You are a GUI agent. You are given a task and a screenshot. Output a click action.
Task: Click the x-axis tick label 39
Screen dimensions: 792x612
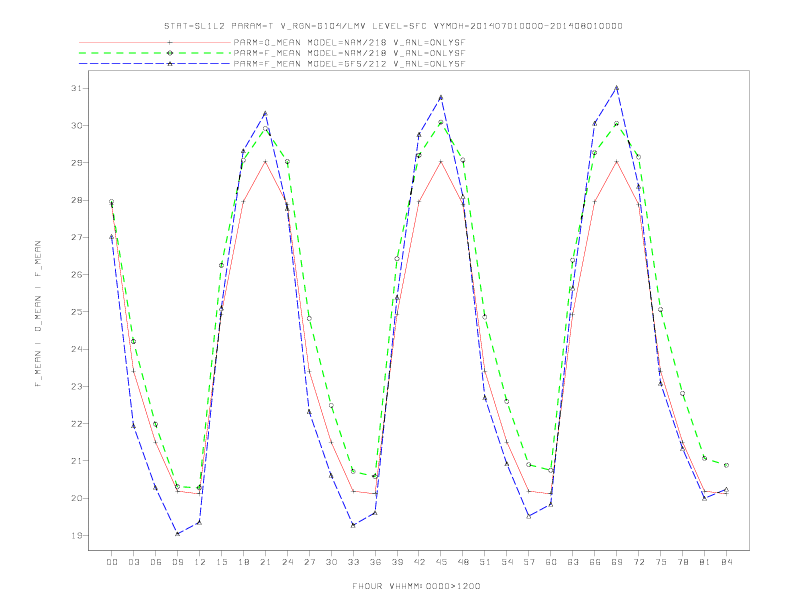point(397,562)
